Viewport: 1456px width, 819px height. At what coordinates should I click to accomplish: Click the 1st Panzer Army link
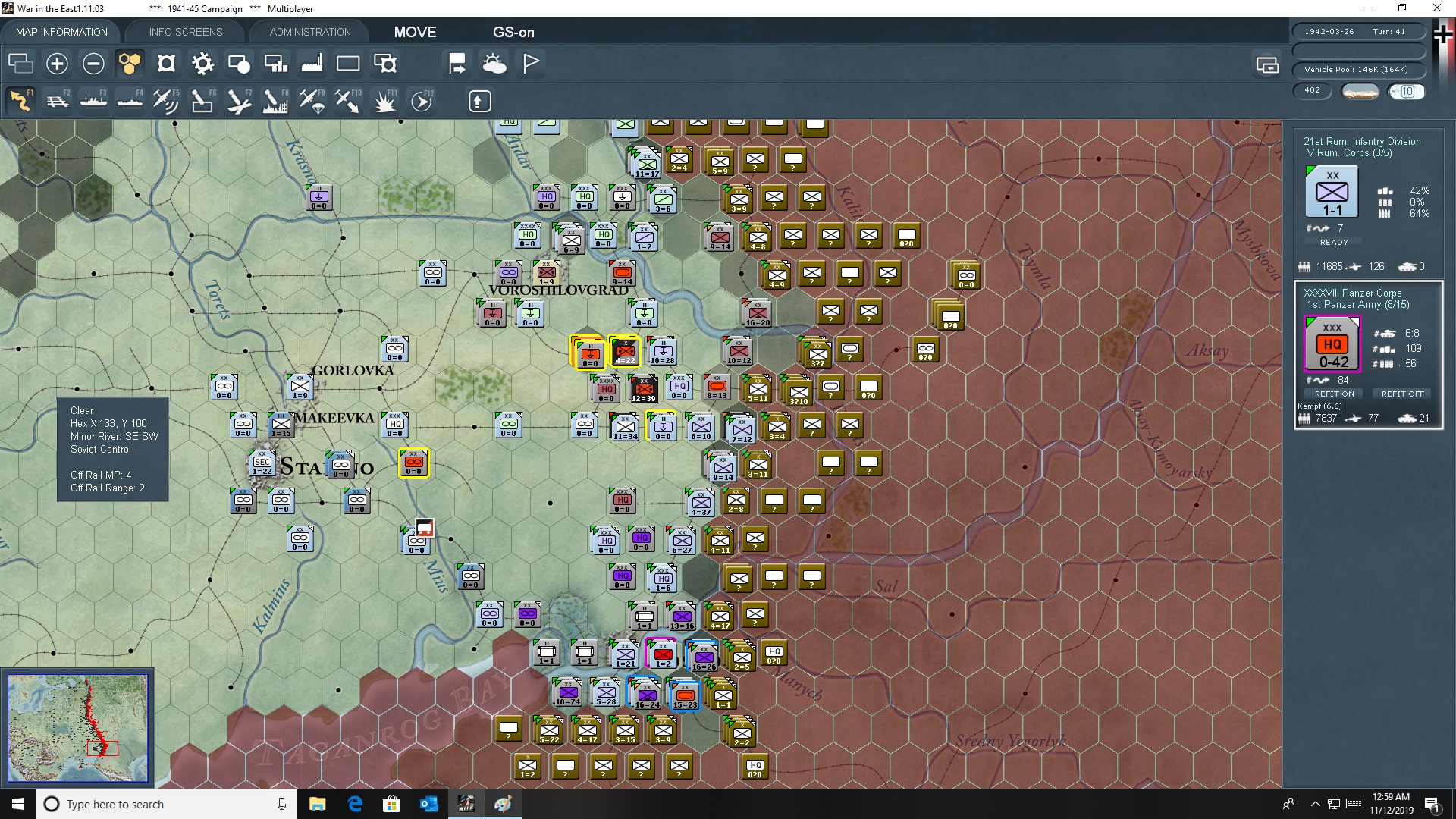click(1358, 305)
